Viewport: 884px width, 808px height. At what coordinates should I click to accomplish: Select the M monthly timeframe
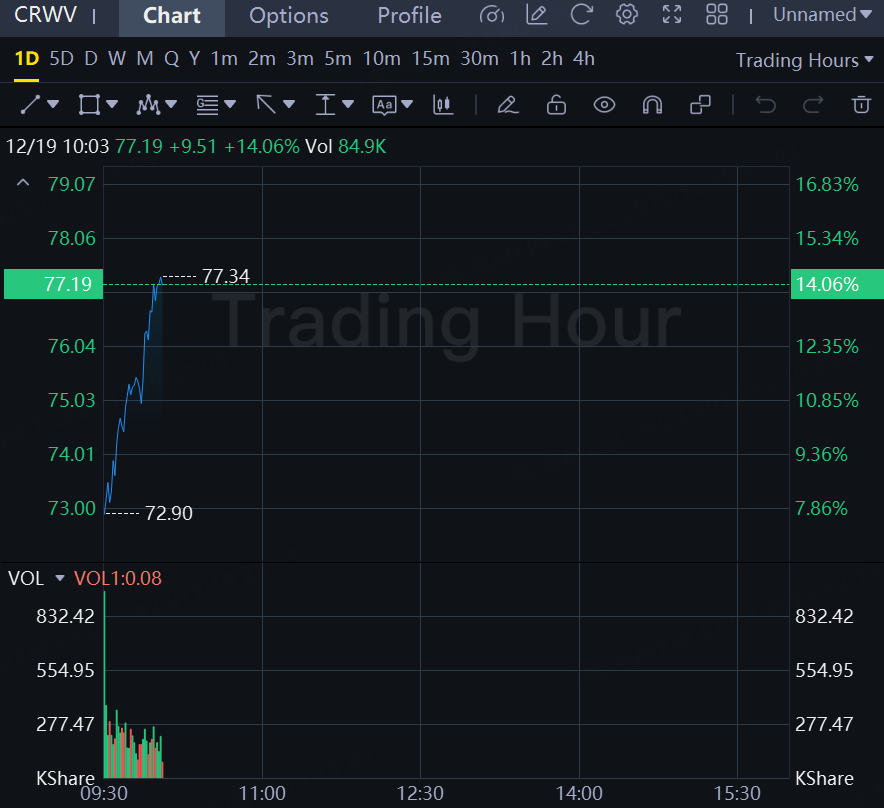point(145,59)
